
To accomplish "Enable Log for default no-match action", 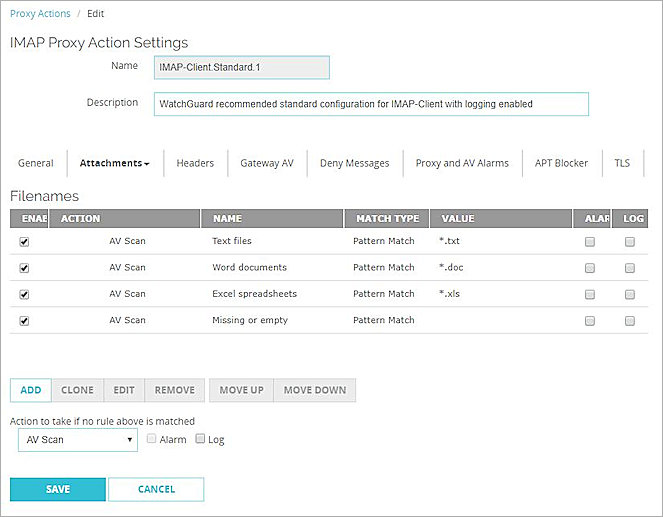I will click(200, 438).
